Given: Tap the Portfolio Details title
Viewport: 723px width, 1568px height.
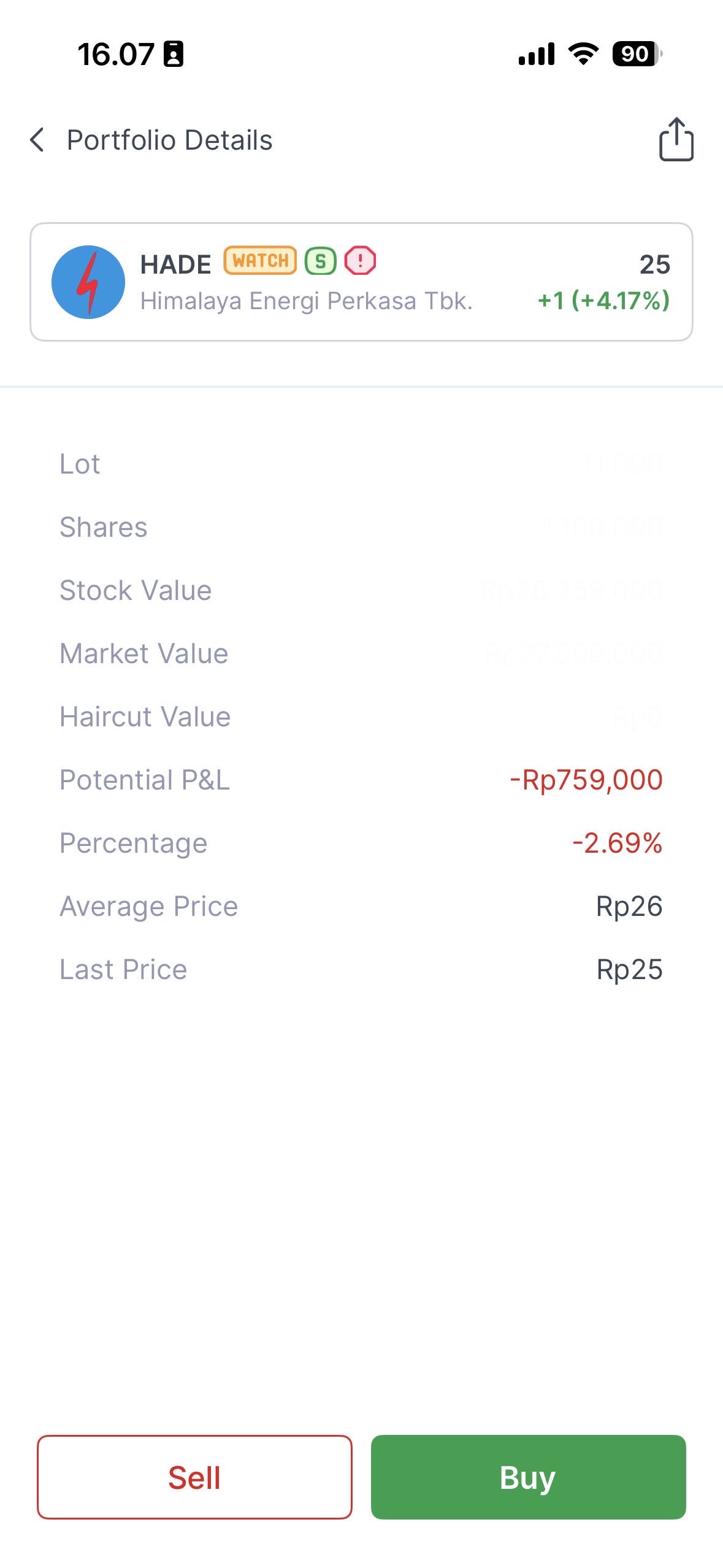Looking at the screenshot, I should (169, 140).
